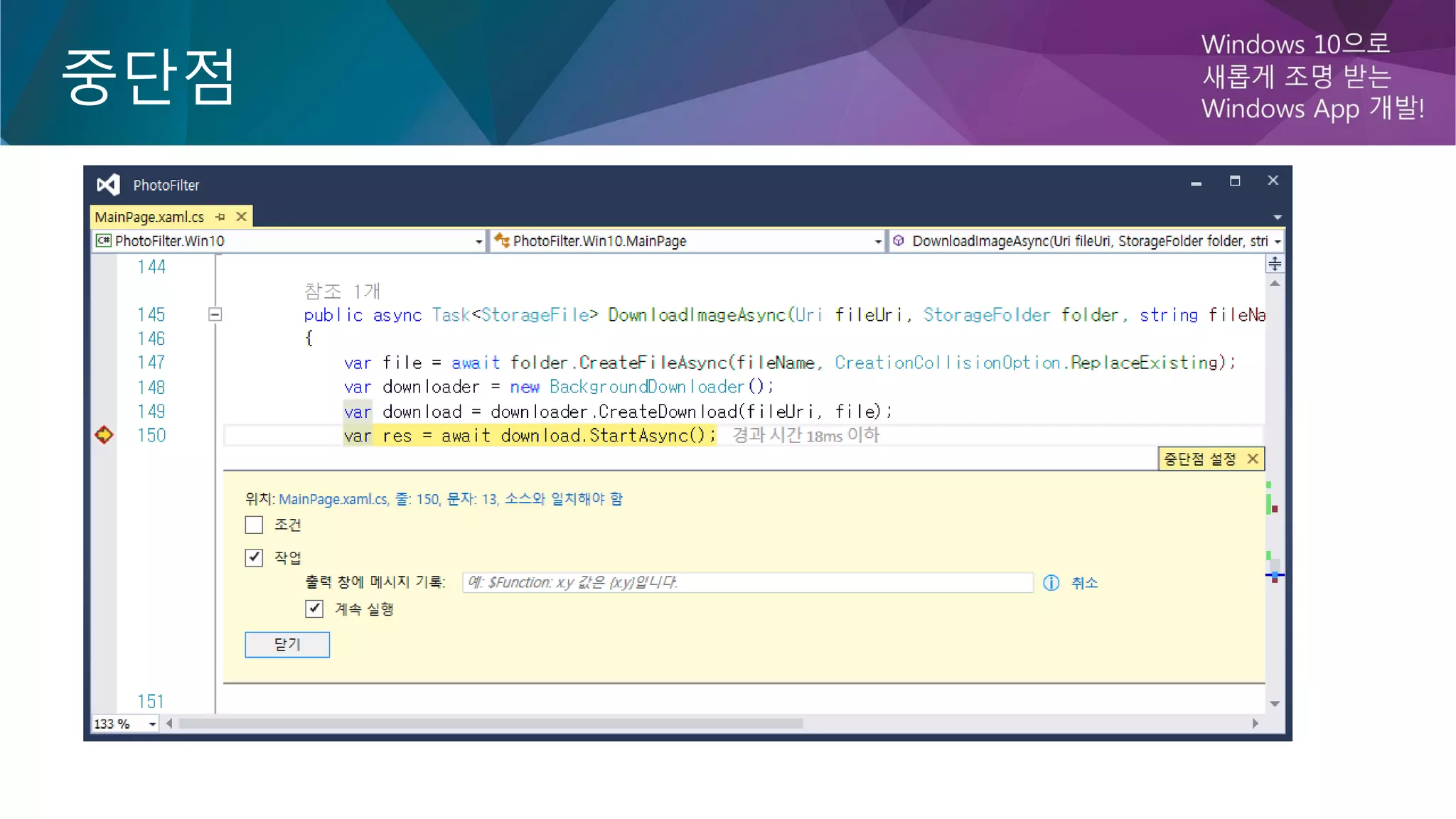This screenshot has width=1456, height=819.
Task: Click the PhotoFilter.Win10 project icon
Action: [x=104, y=241]
